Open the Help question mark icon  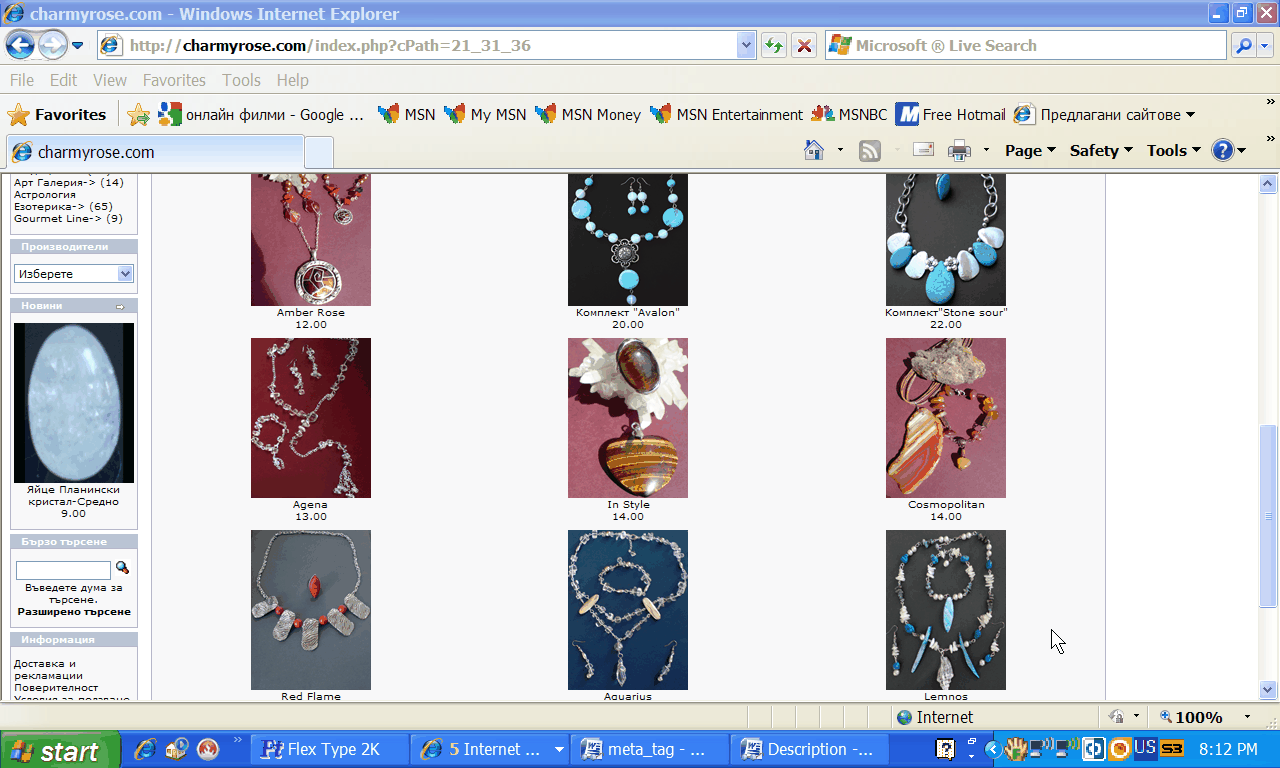coord(1222,151)
